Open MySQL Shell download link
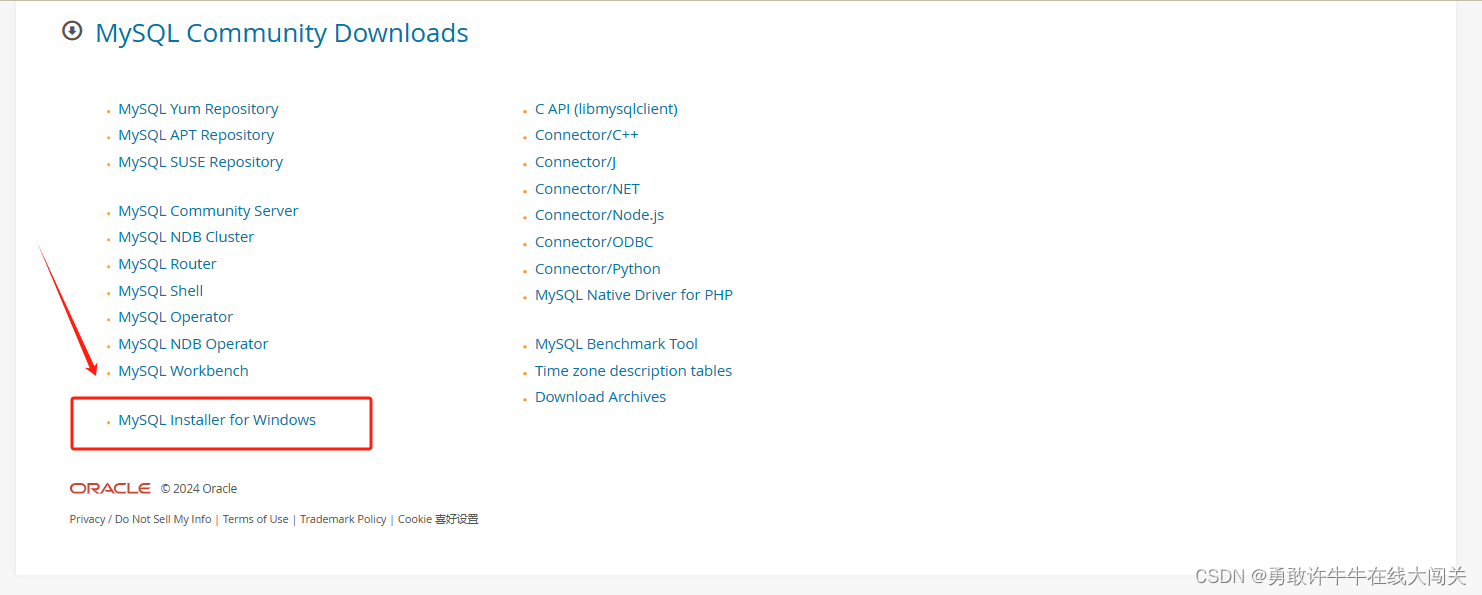Image resolution: width=1482 pixels, height=595 pixels. tap(161, 291)
